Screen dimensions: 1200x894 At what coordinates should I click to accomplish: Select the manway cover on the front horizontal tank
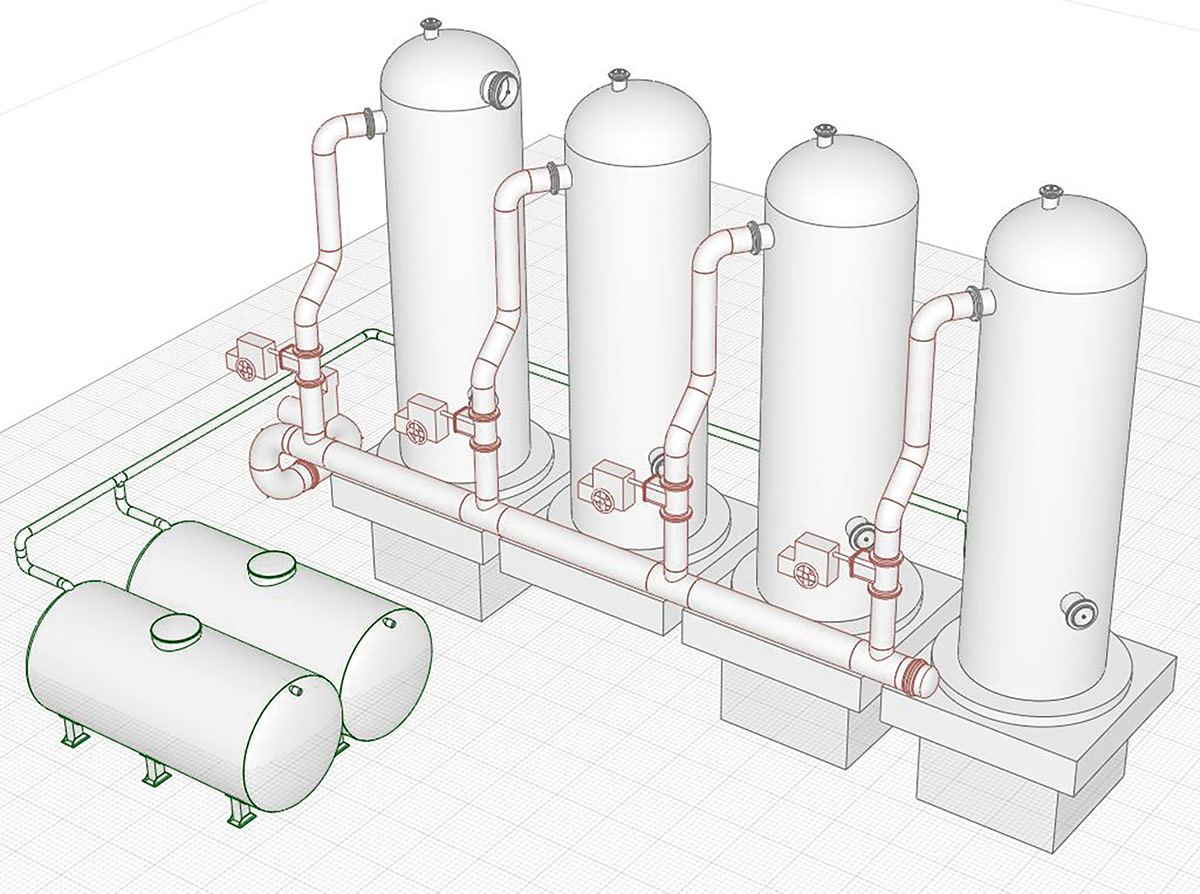coord(177,631)
